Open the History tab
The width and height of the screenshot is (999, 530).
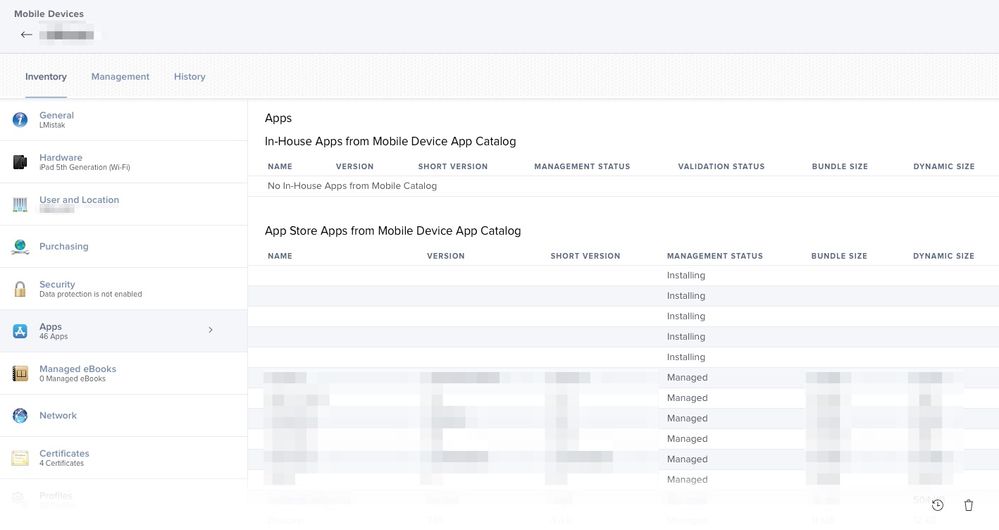pos(190,76)
